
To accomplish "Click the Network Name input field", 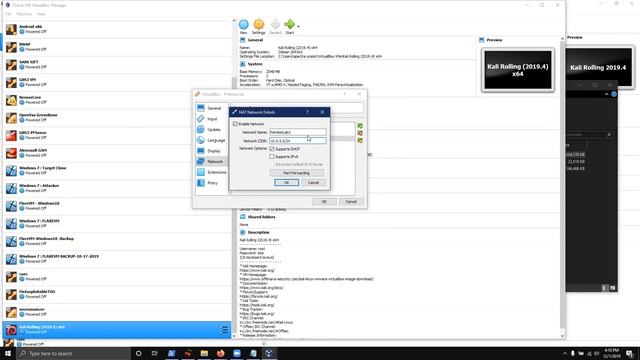I will (298, 132).
